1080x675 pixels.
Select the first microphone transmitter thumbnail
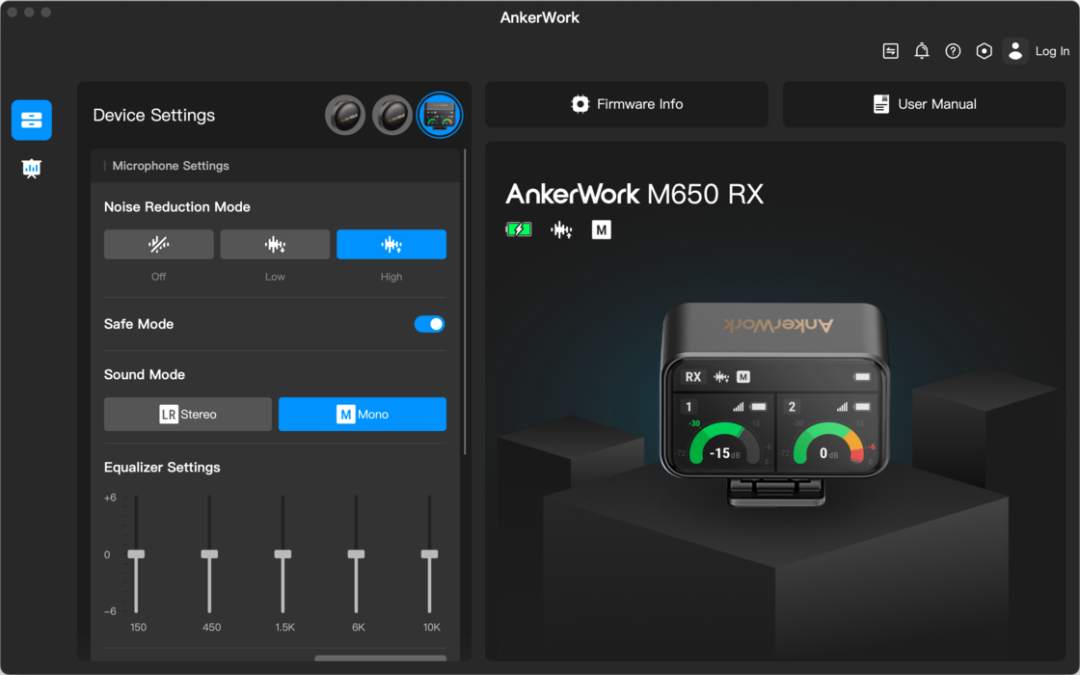point(345,115)
